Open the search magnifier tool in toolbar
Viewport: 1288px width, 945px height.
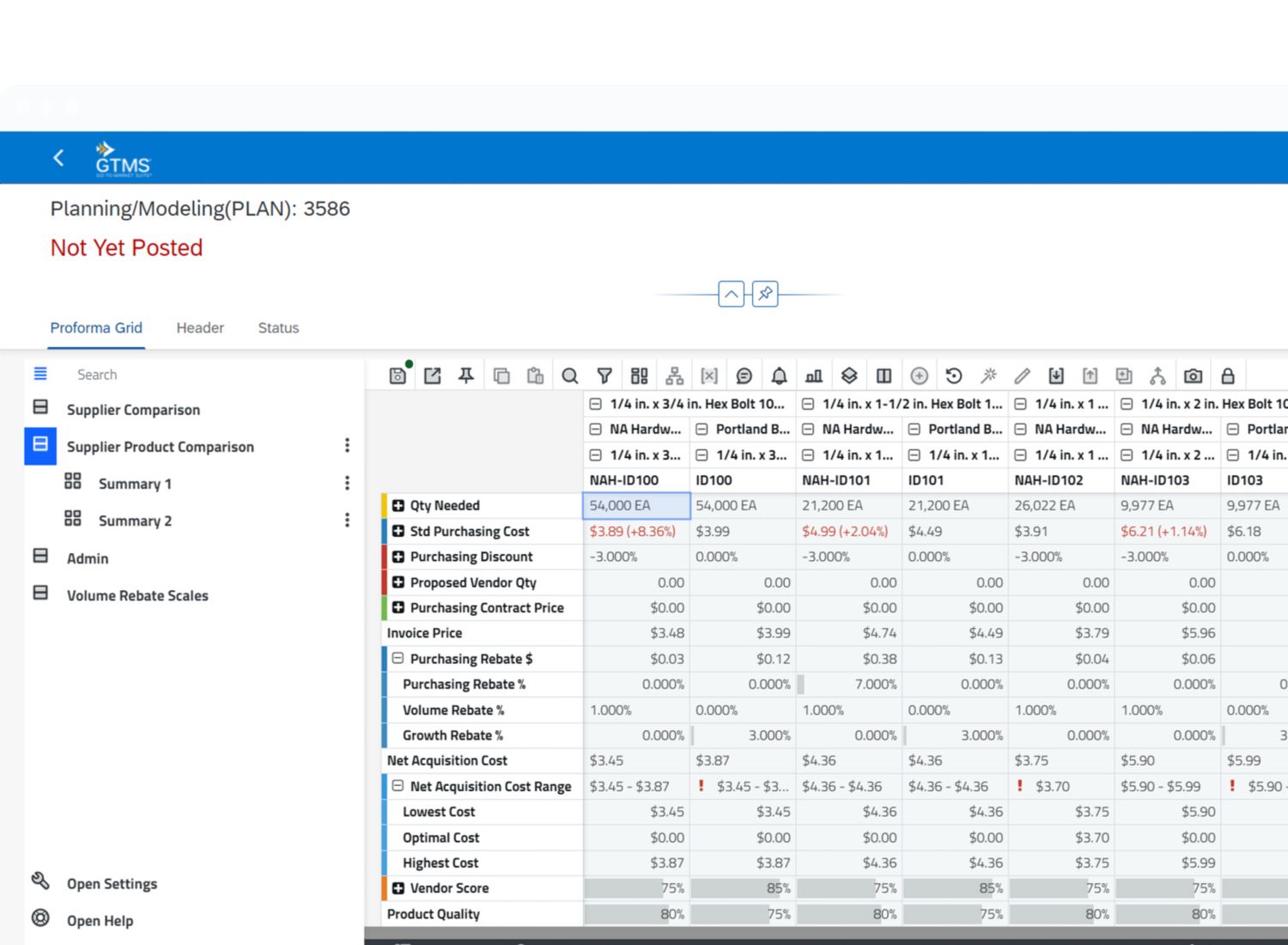coord(569,375)
